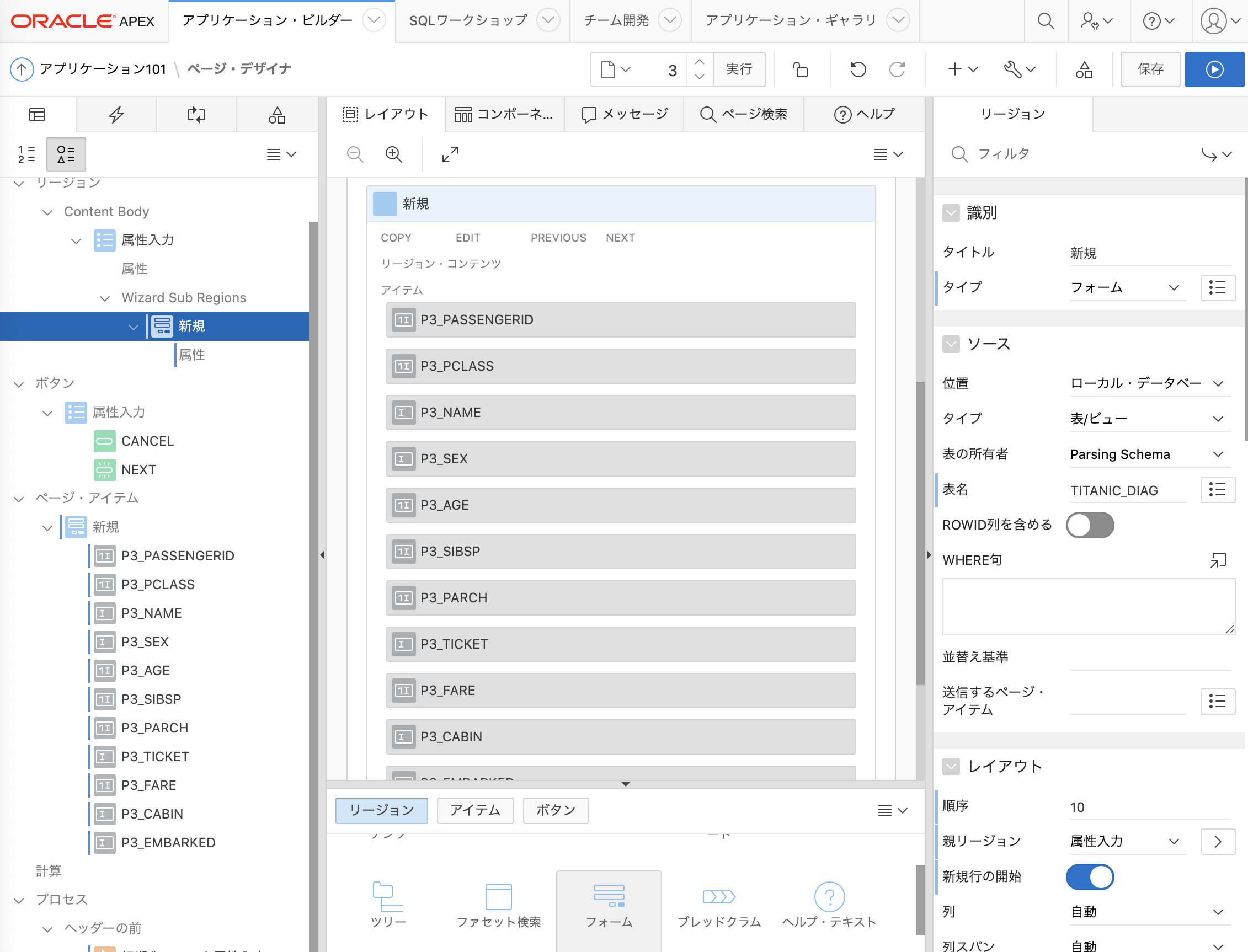Collapse the ボタン tree node

click(x=19, y=384)
